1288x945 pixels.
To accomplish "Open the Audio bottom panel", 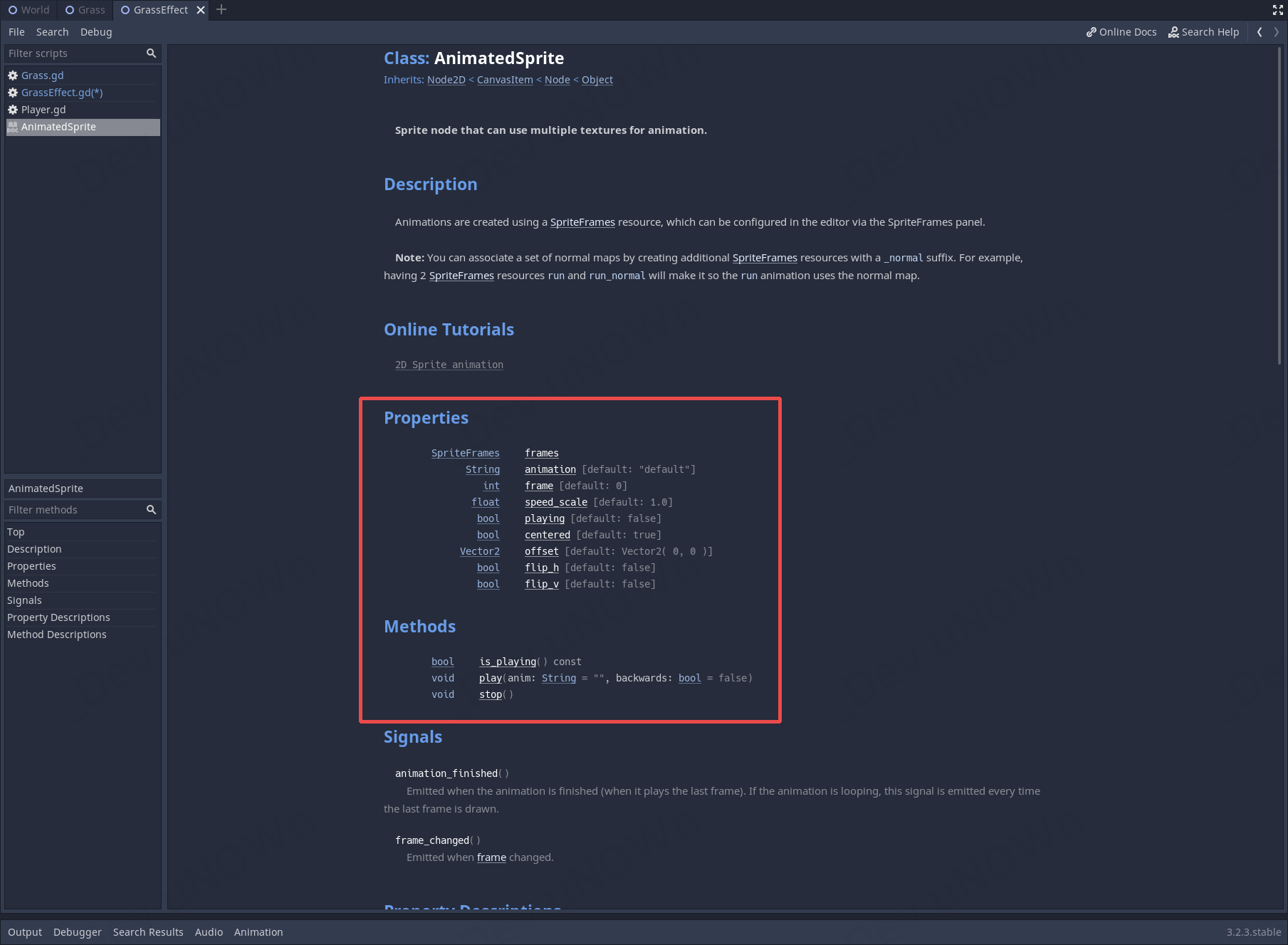I will click(209, 932).
